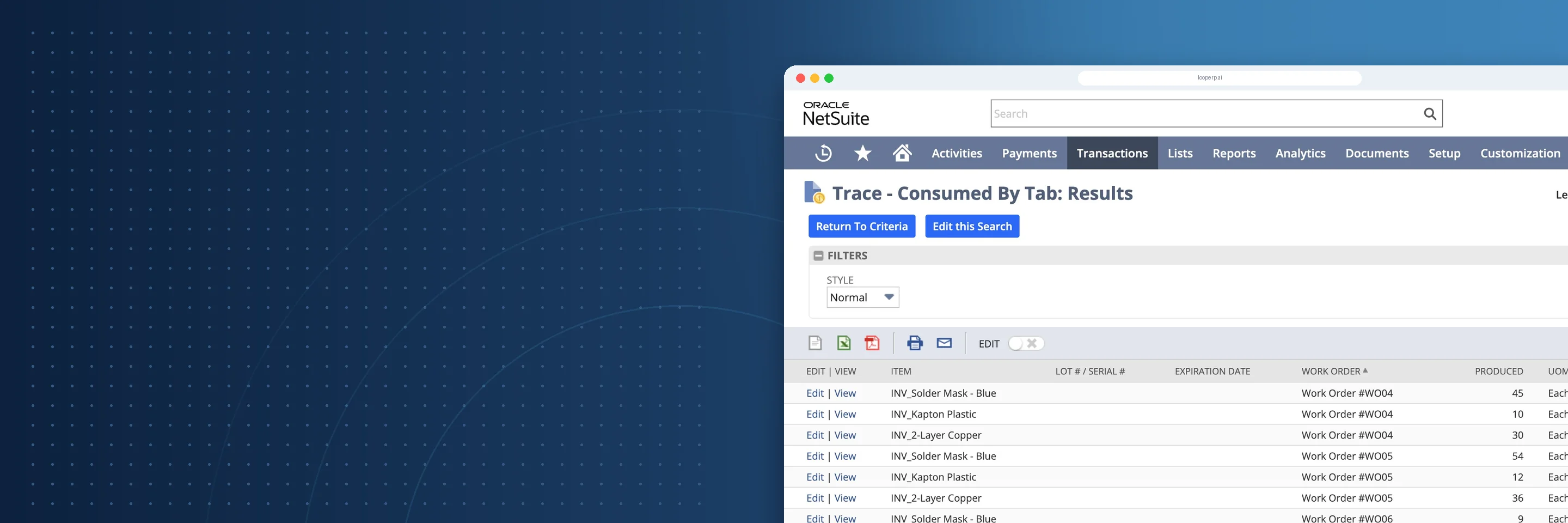Select INV_Kapton Plastic in WO05 row
Viewport: 1568px width, 523px height.
[933, 477]
